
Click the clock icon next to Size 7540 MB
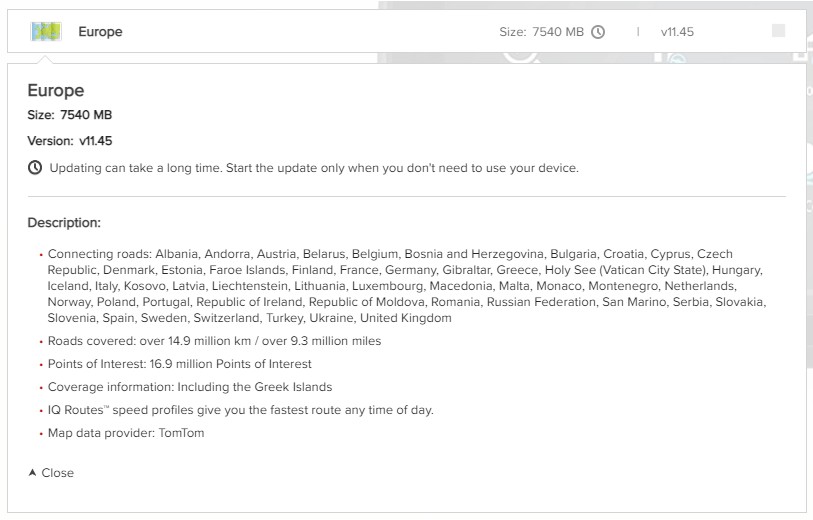[598, 32]
